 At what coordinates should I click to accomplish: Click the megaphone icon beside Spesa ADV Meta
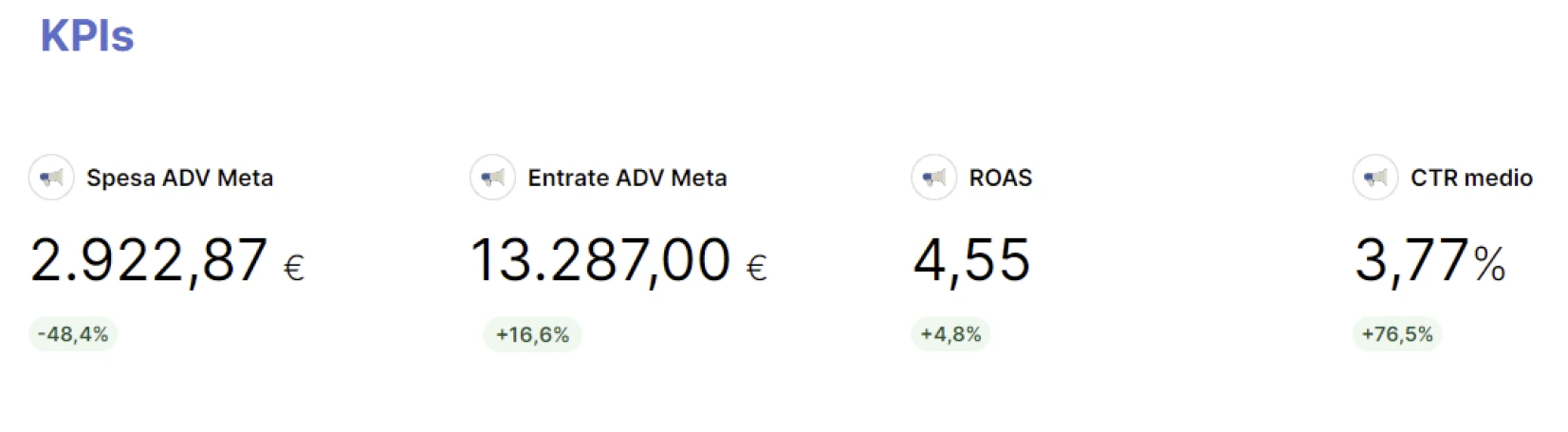[x=51, y=178]
